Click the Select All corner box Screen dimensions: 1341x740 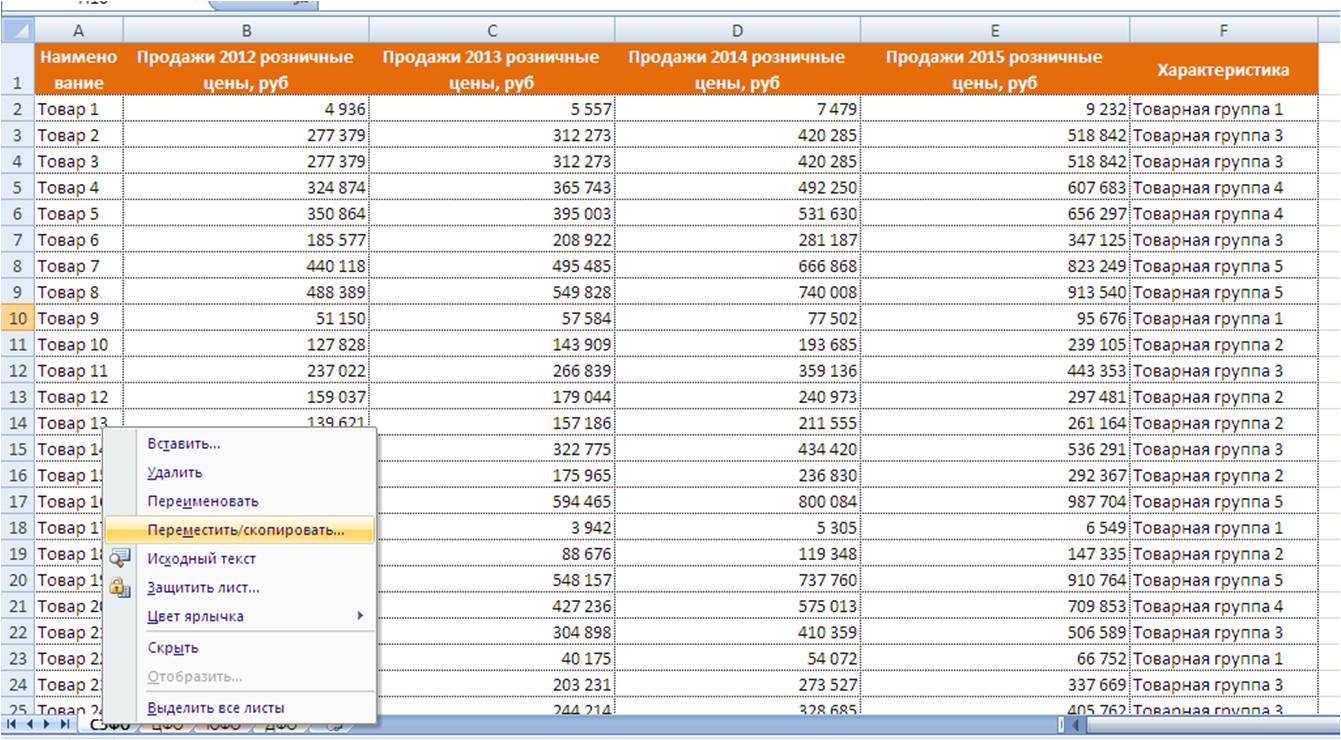click(x=17, y=30)
